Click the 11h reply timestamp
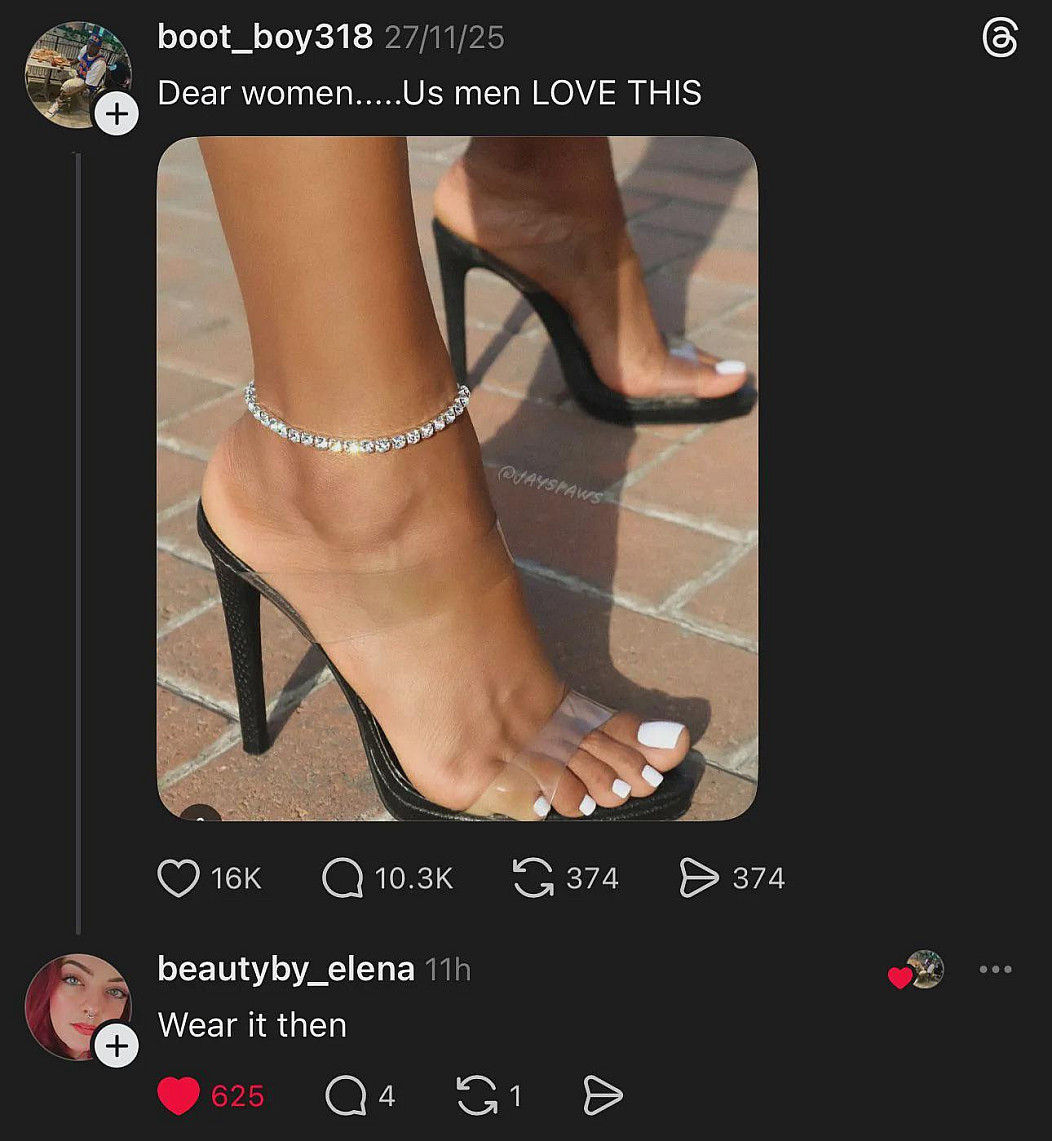Viewport: 1052px width, 1141px height. [x=447, y=969]
